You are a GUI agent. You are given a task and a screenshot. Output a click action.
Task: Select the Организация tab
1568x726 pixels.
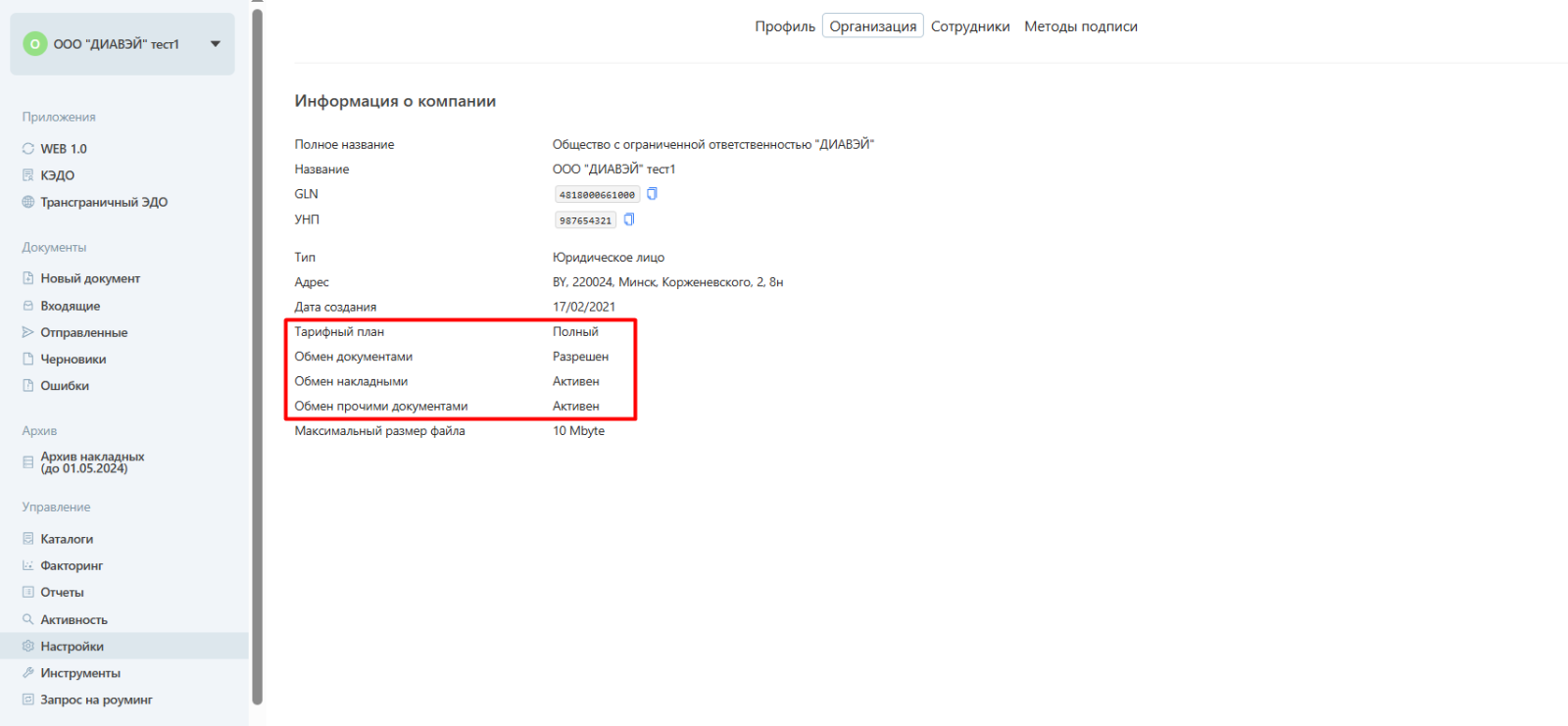[x=872, y=26]
